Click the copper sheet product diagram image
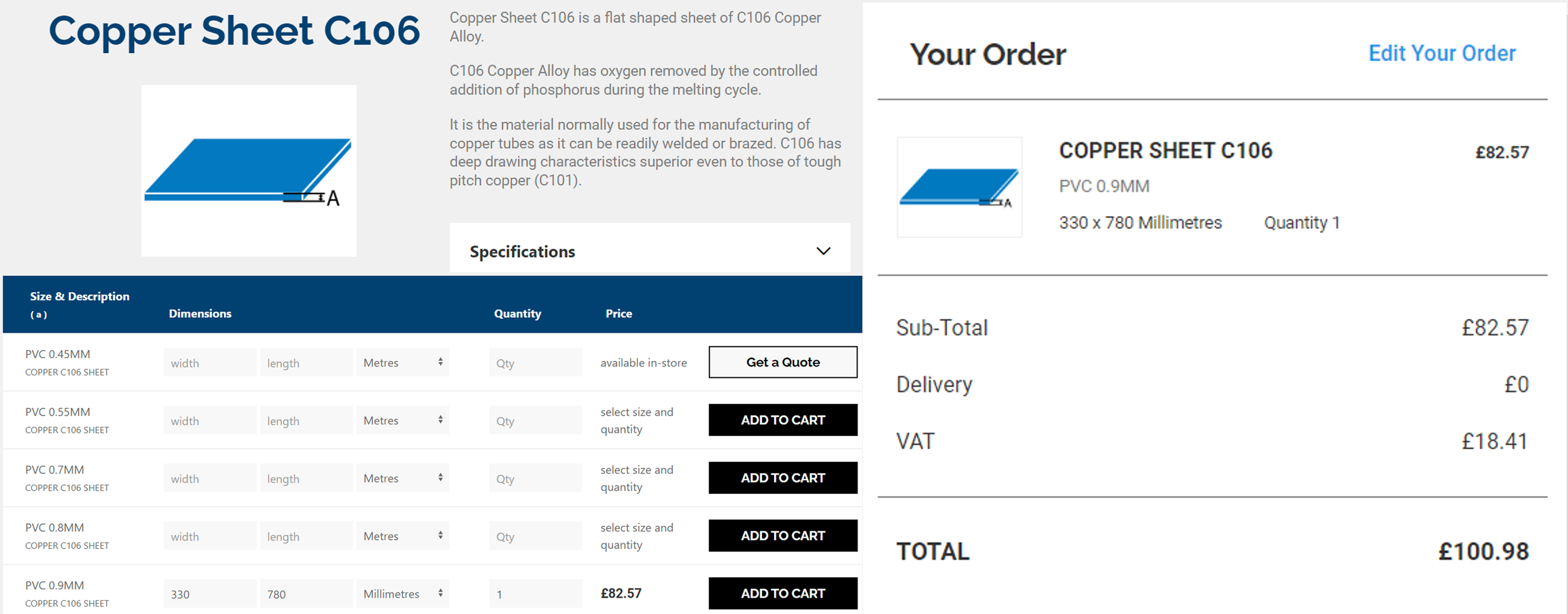This screenshot has width=1568, height=614. tap(248, 170)
